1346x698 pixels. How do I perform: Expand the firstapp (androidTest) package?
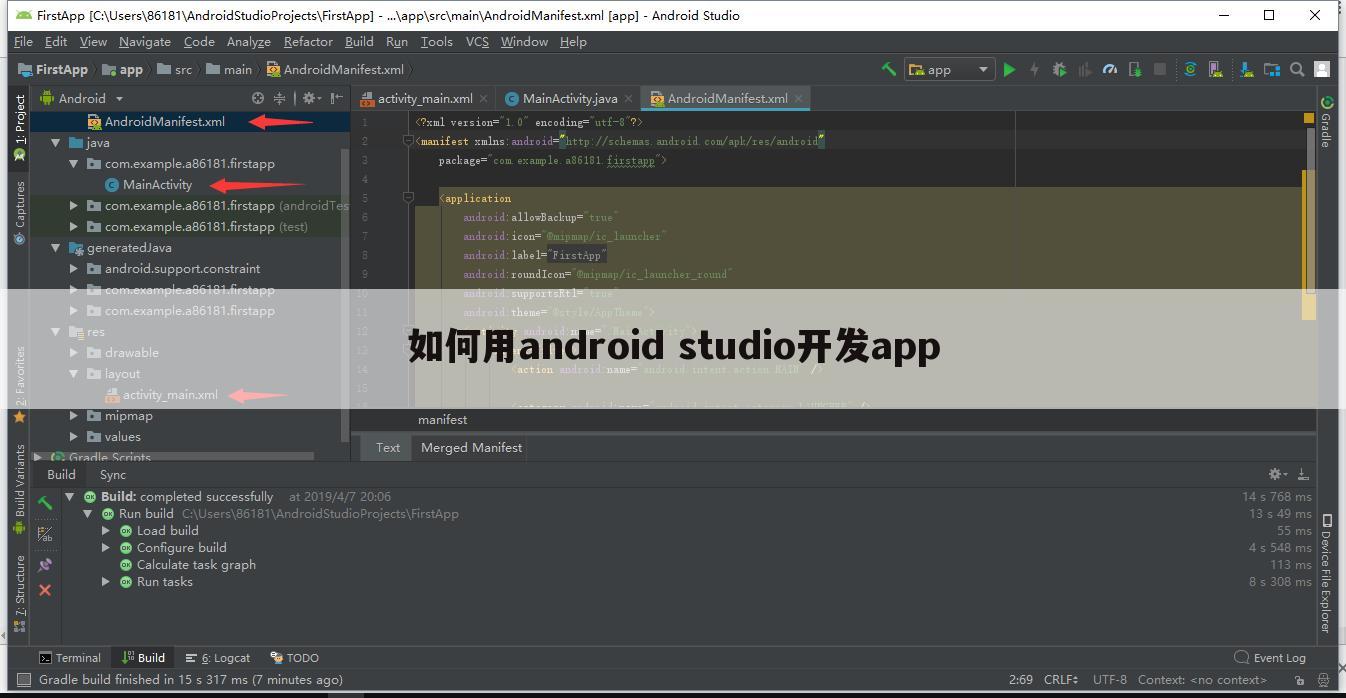[x=74, y=206]
